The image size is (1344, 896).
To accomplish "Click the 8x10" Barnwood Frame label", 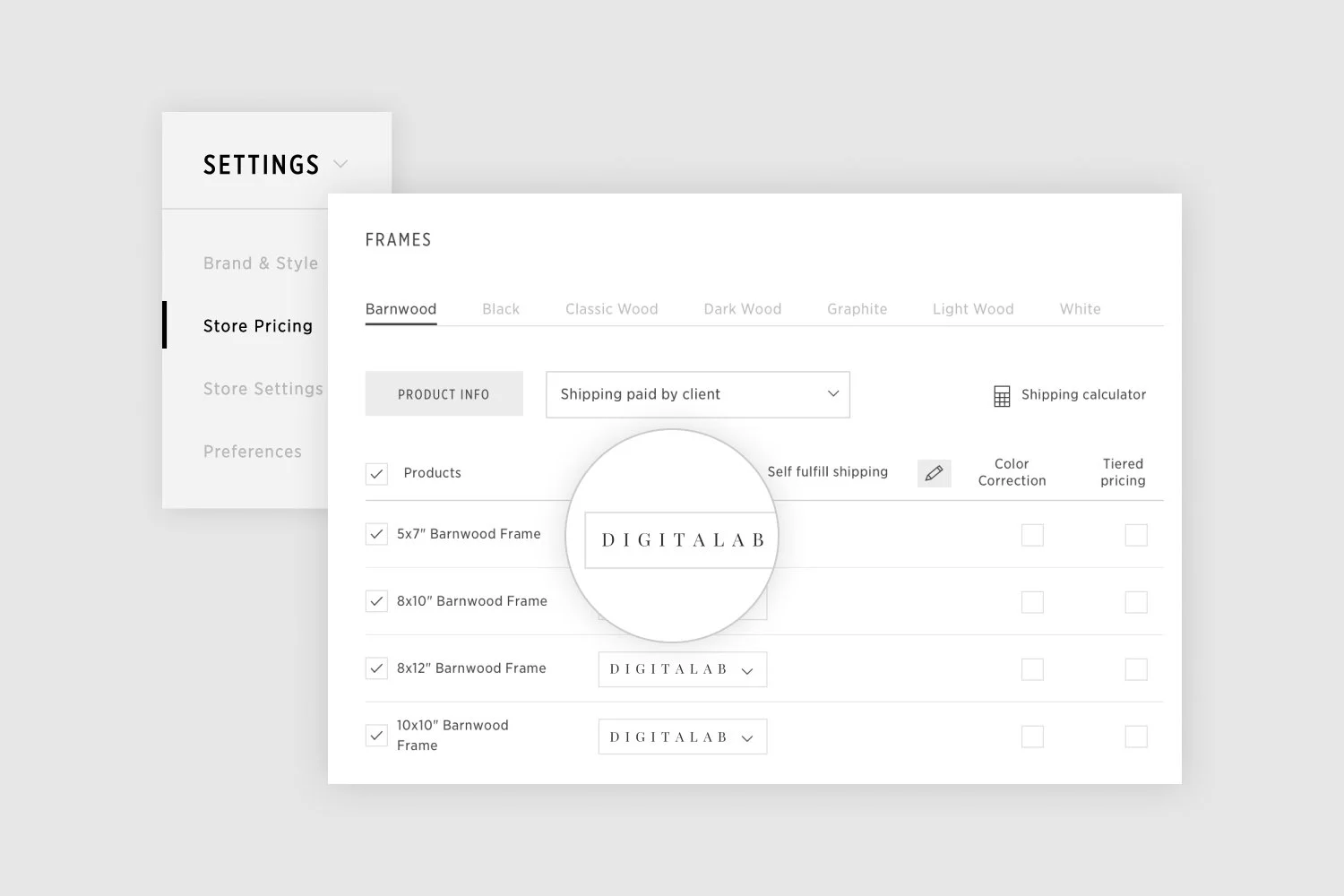I will [472, 601].
